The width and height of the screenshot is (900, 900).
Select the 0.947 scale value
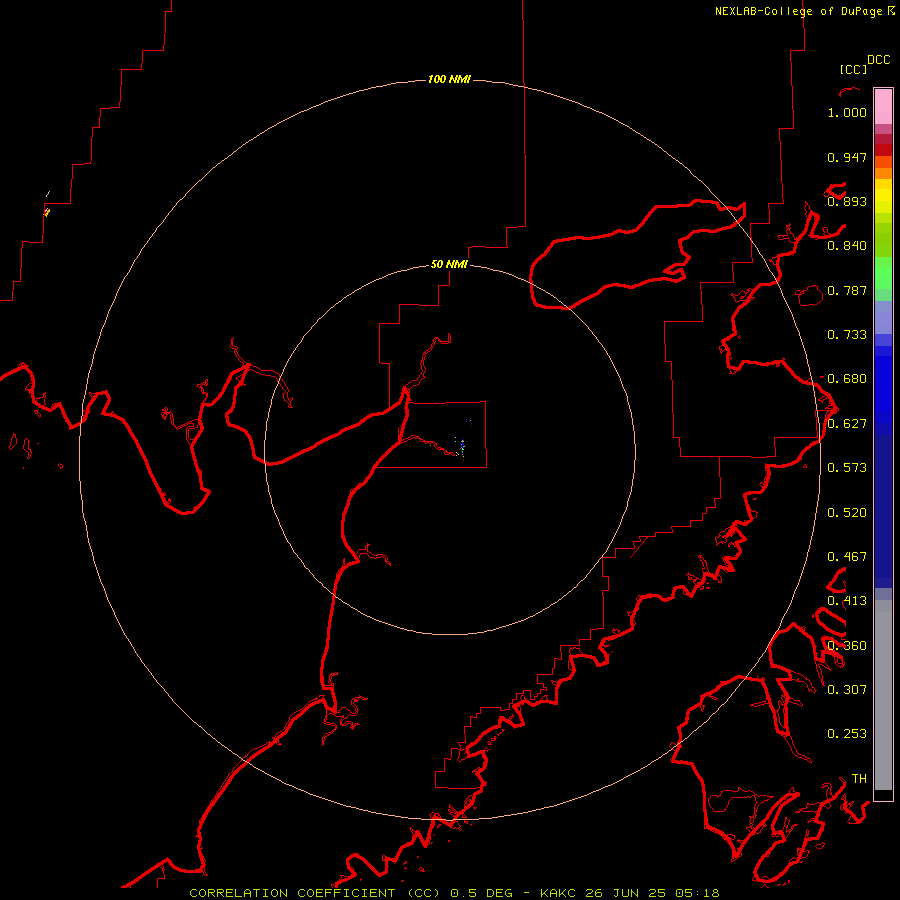click(x=847, y=157)
